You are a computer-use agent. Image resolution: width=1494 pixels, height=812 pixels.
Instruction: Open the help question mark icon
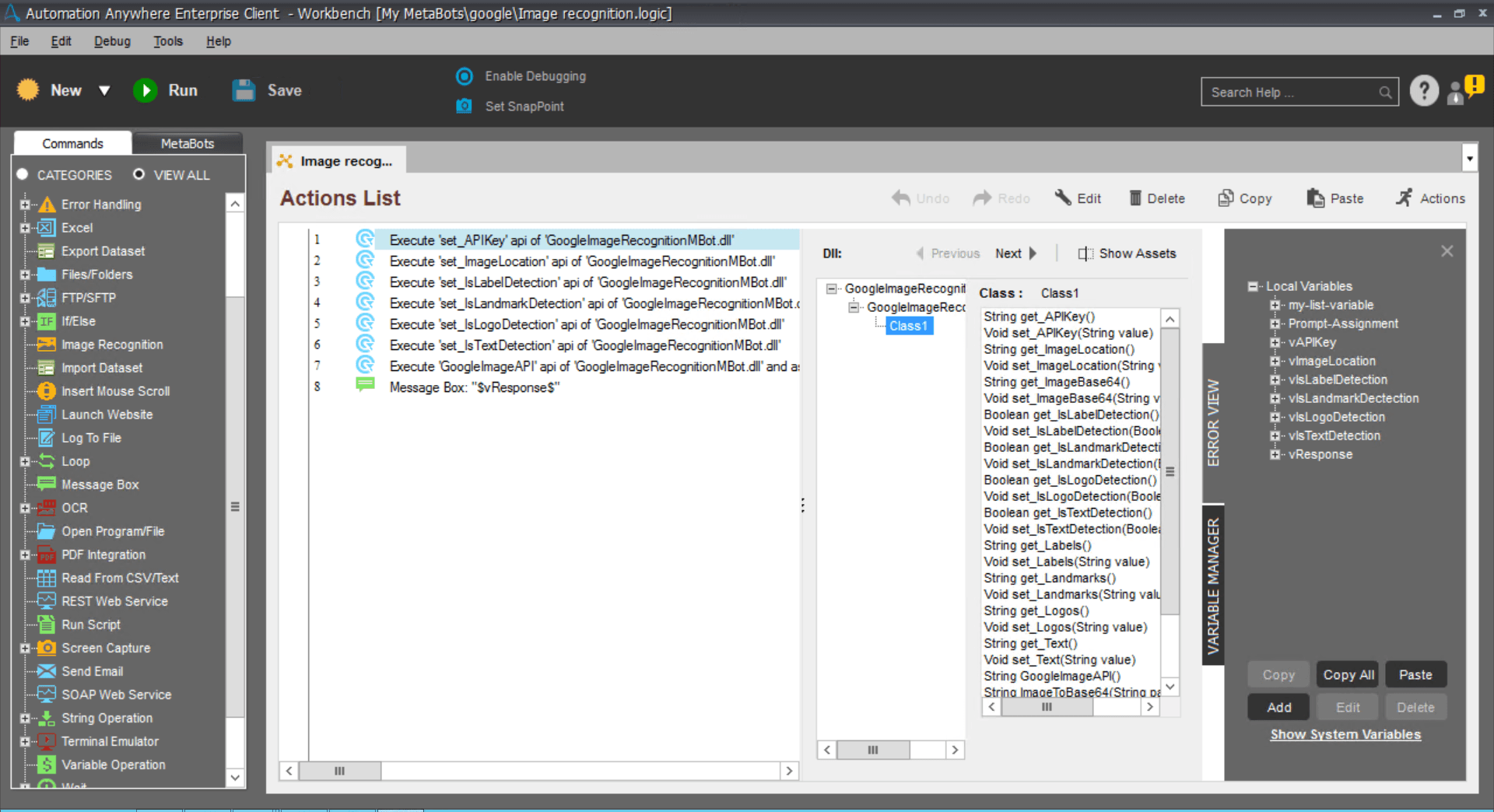(1424, 91)
